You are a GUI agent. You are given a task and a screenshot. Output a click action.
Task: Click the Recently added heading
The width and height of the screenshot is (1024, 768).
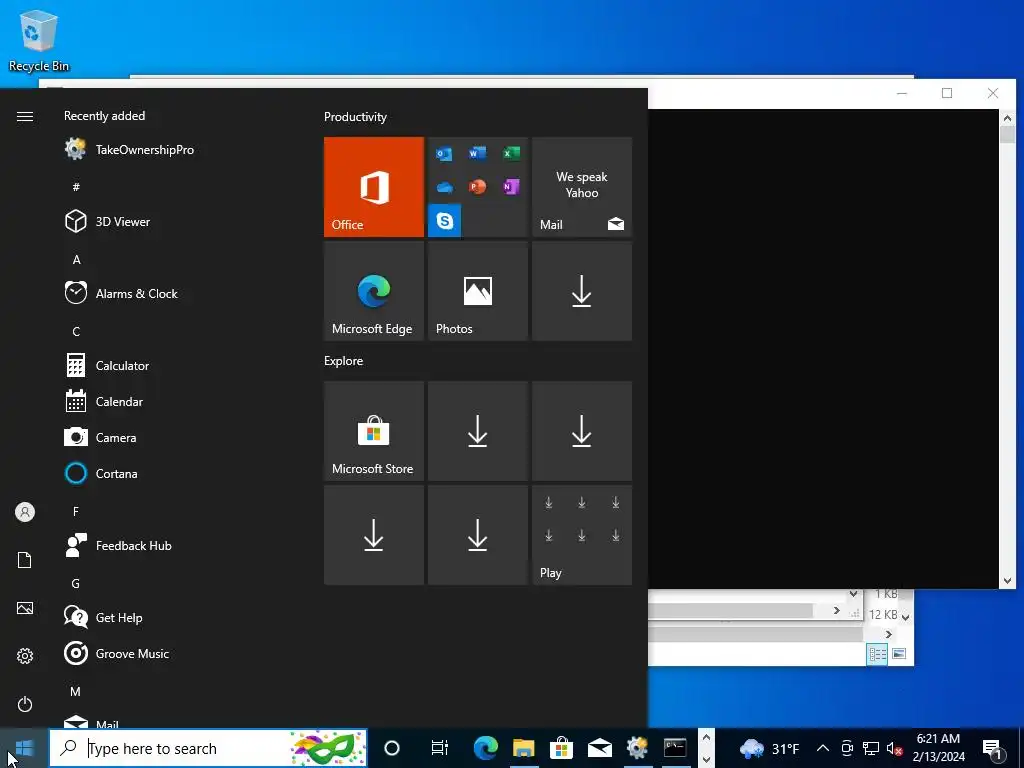104,116
